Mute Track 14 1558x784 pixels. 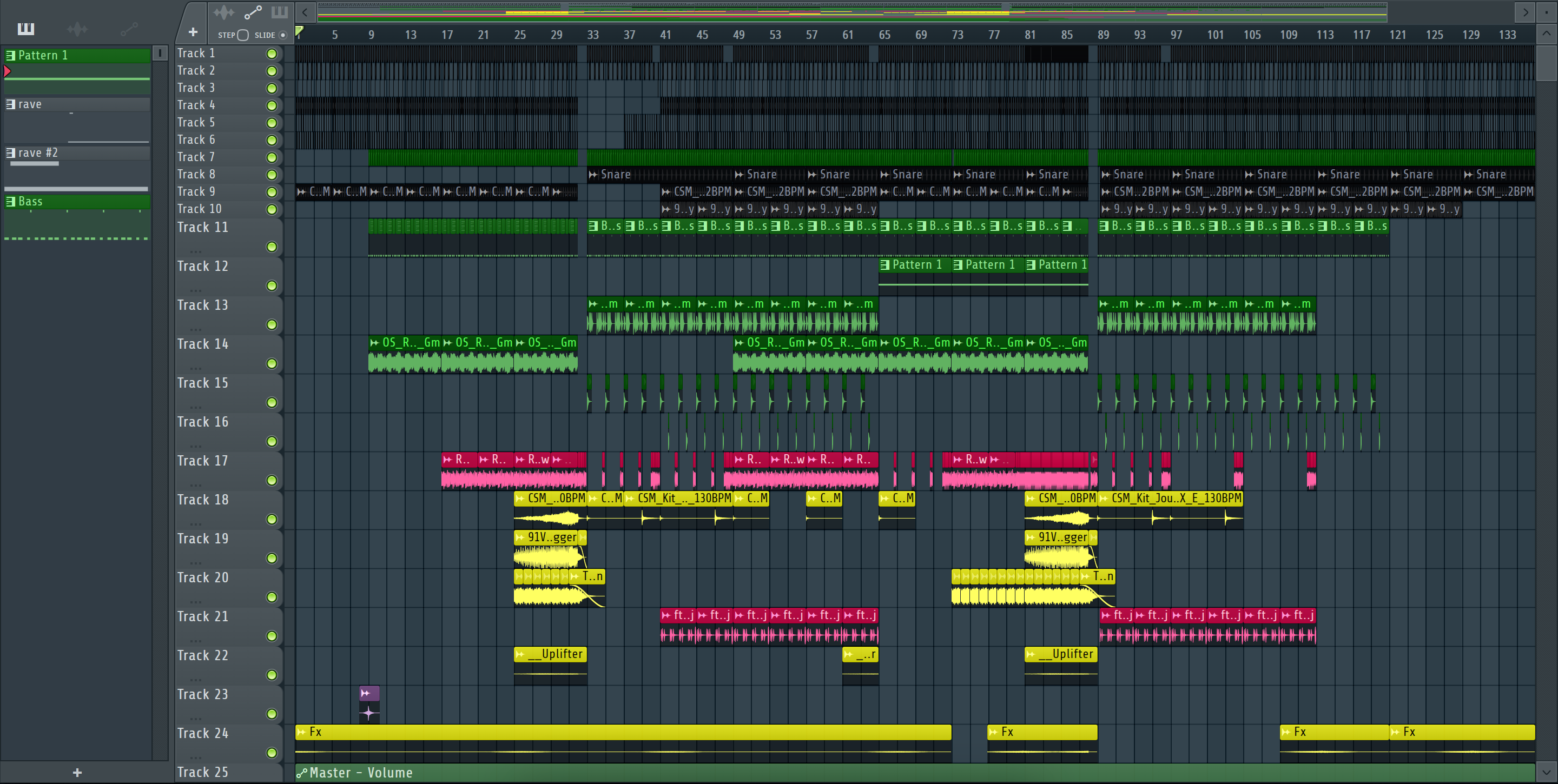tap(272, 363)
